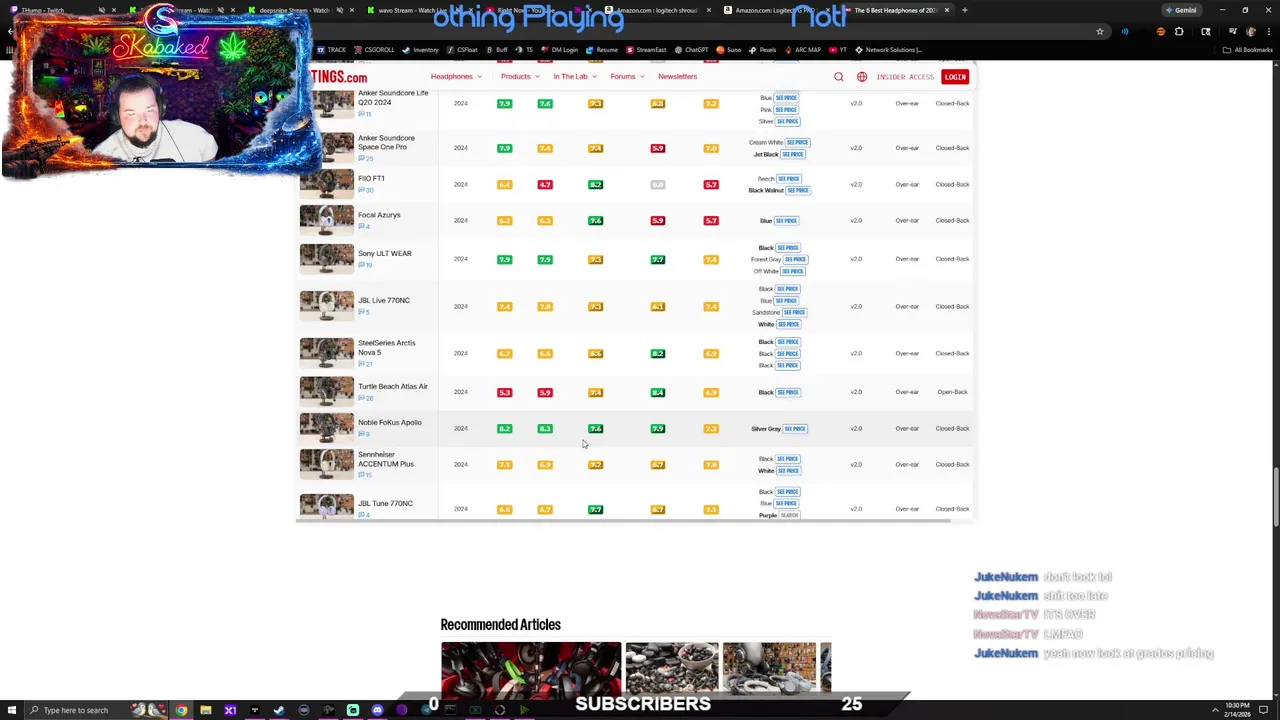This screenshot has width=1280, height=720.
Task: Open Anker Soundcore Space One Pro review
Action: coord(386,142)
